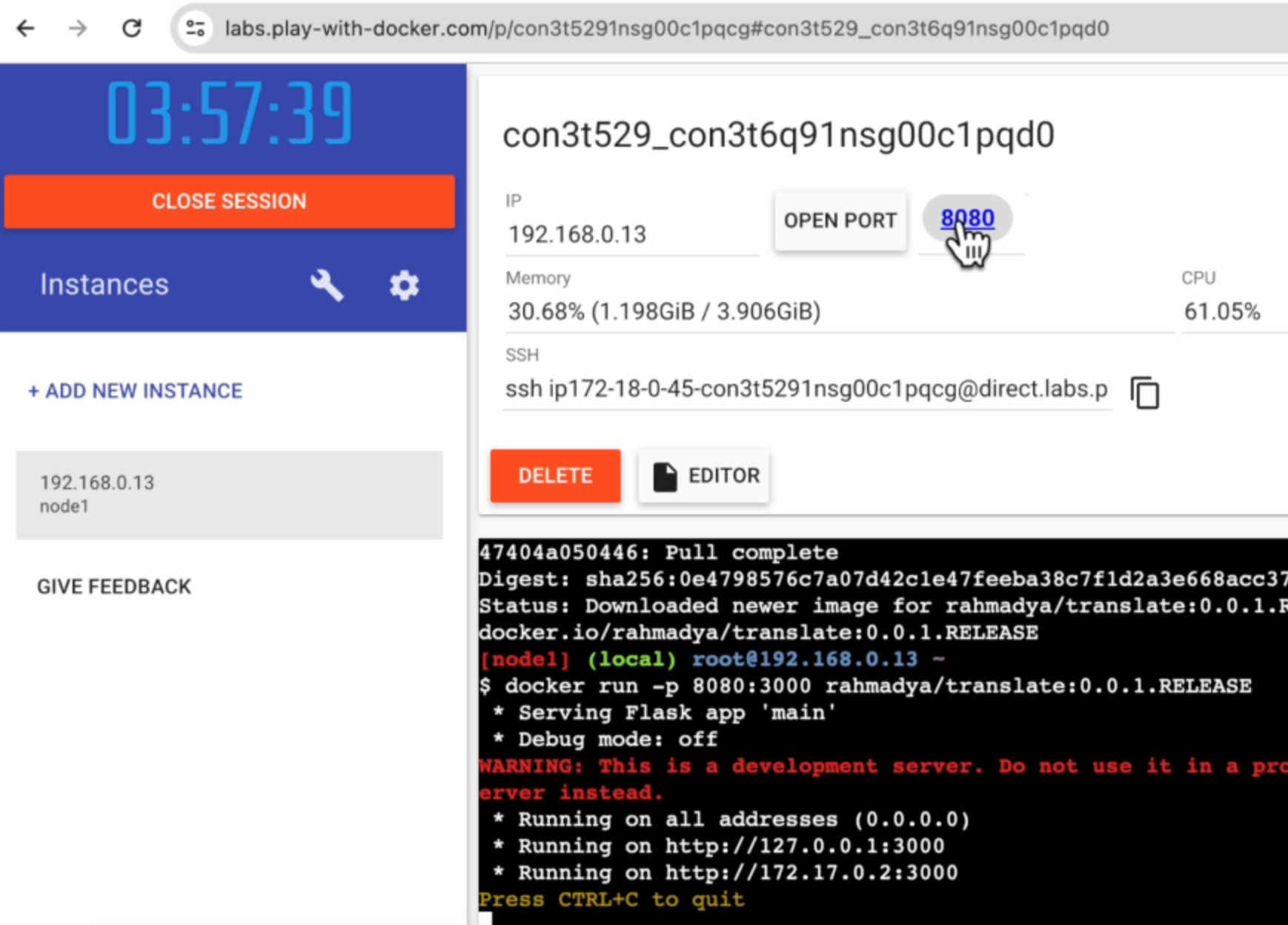Open the 8080 port link
Viewport: 1288px width, 925px height.
click(967, 218)
